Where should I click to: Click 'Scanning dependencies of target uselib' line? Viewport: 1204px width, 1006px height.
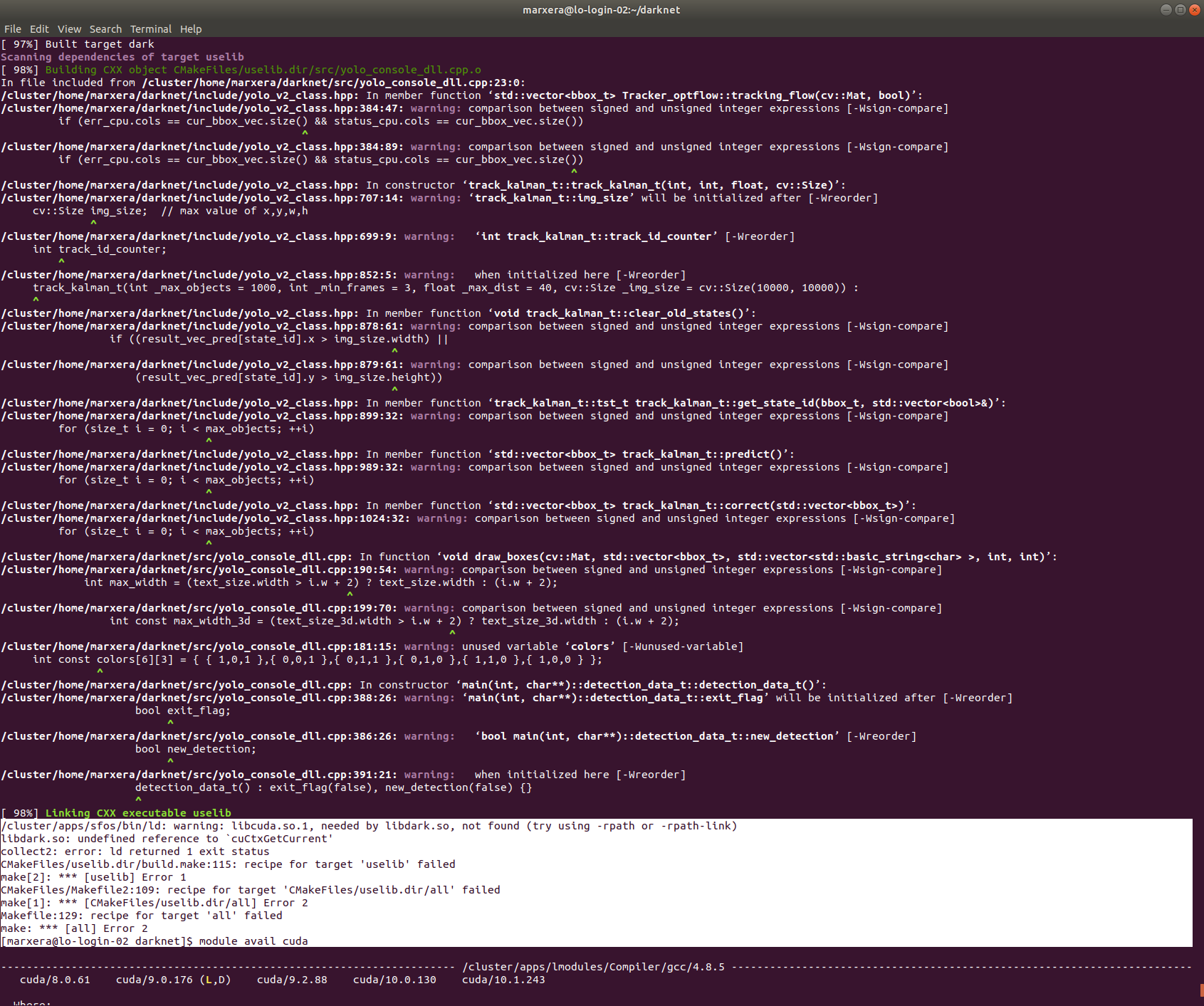(122, 57)
